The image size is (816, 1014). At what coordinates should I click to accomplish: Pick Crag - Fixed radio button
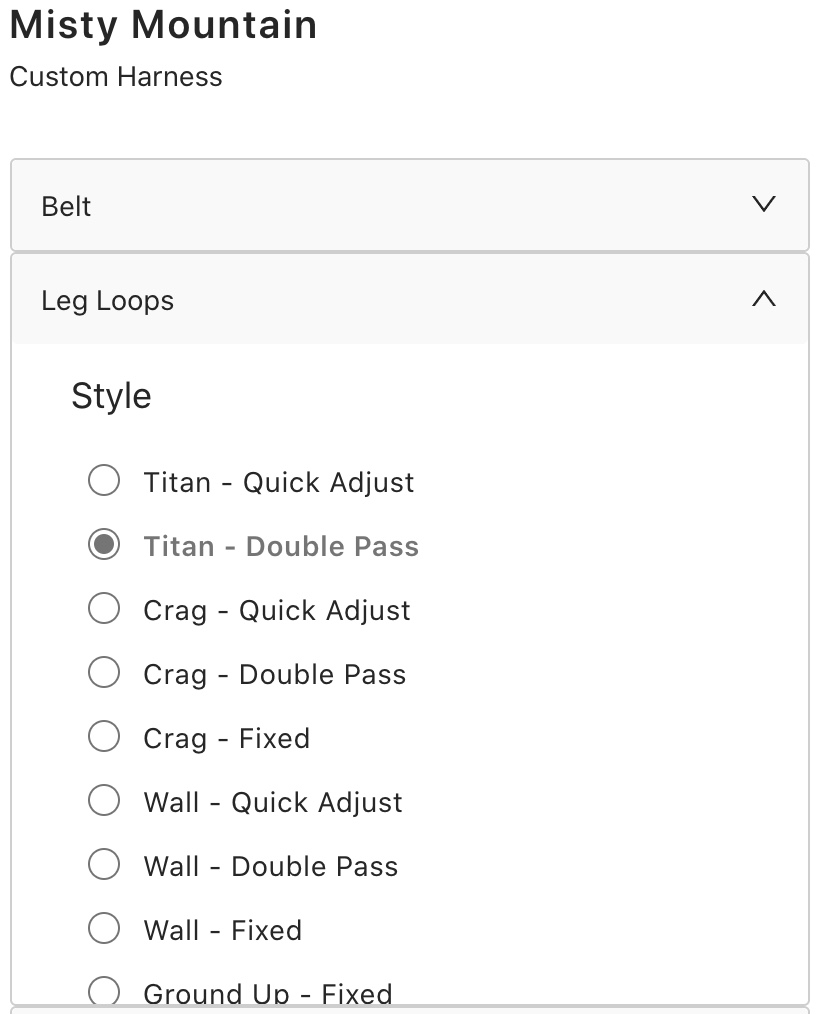click(104, 737)
